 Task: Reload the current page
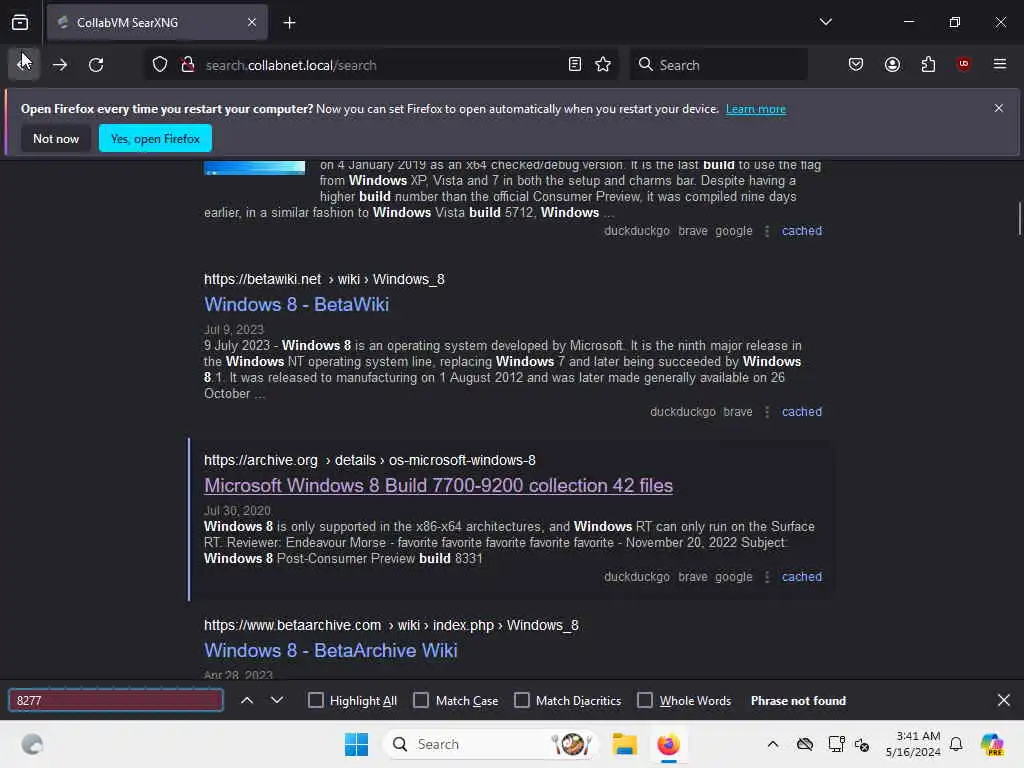click(96, 65)
